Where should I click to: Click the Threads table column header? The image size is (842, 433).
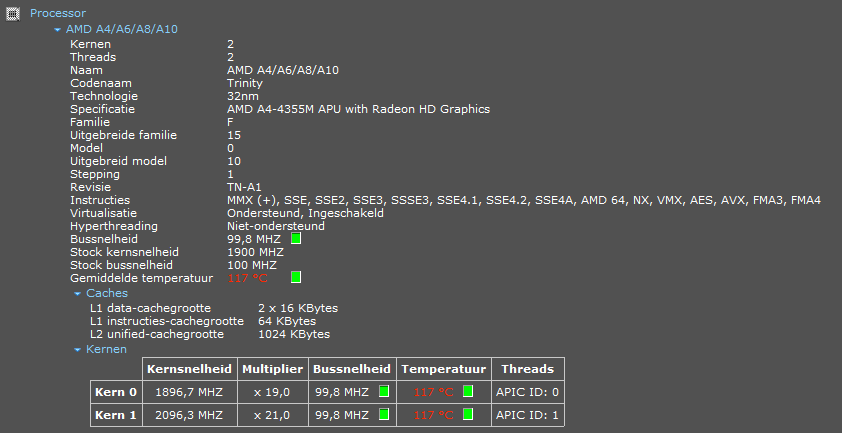[528, 369]
